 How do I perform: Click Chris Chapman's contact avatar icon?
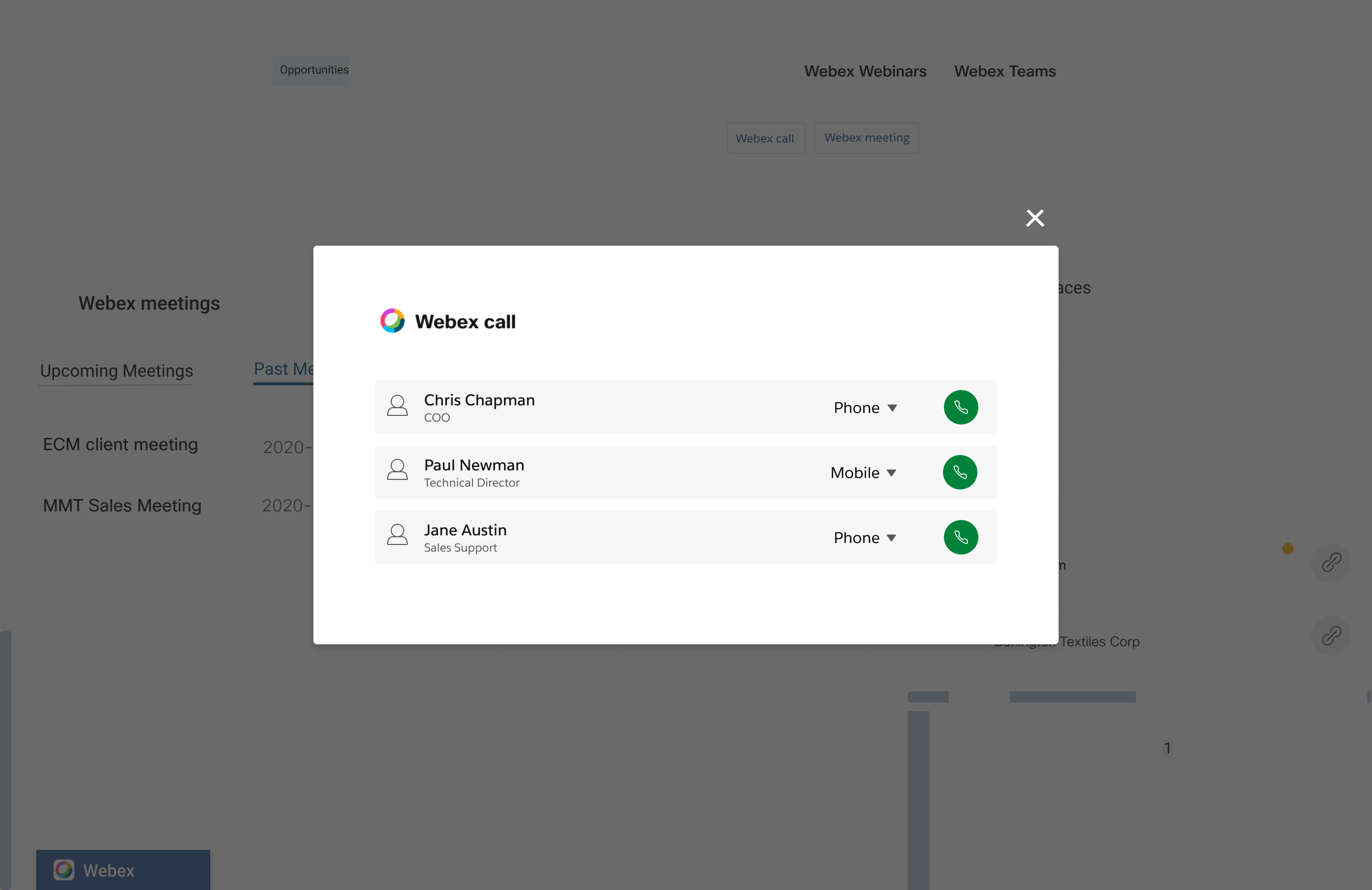pos(397,406)
